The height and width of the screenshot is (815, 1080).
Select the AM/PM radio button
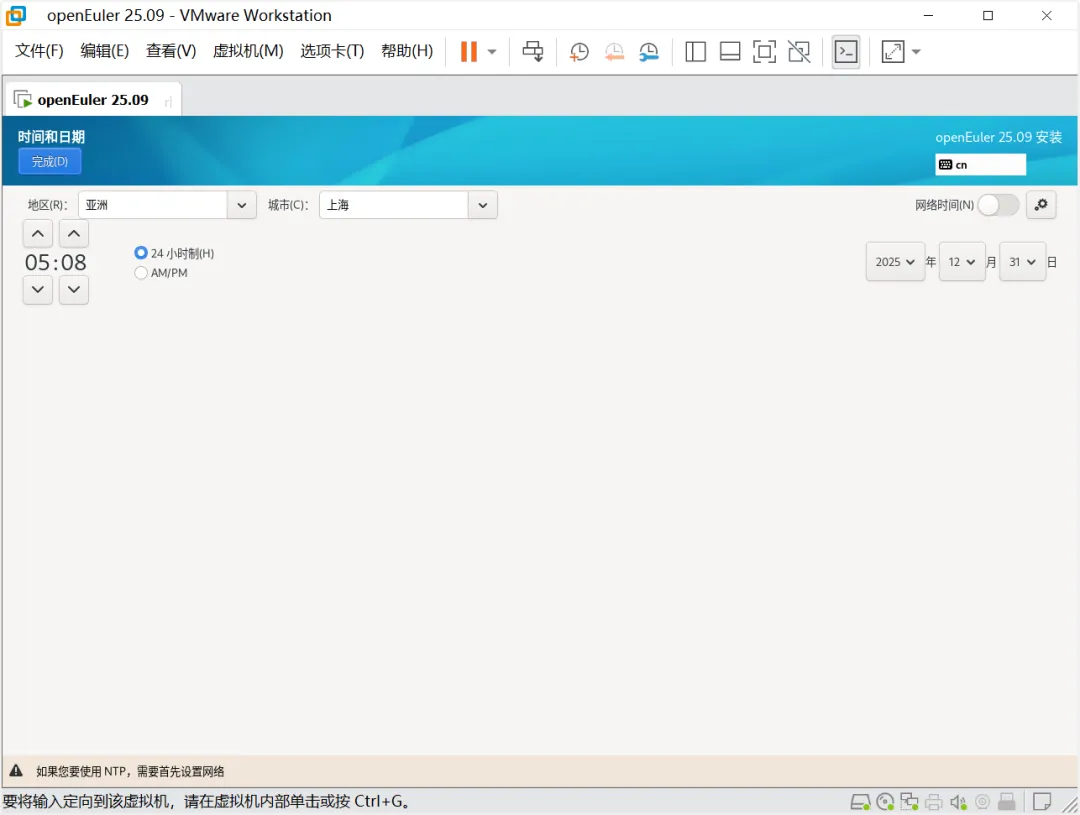141,273
